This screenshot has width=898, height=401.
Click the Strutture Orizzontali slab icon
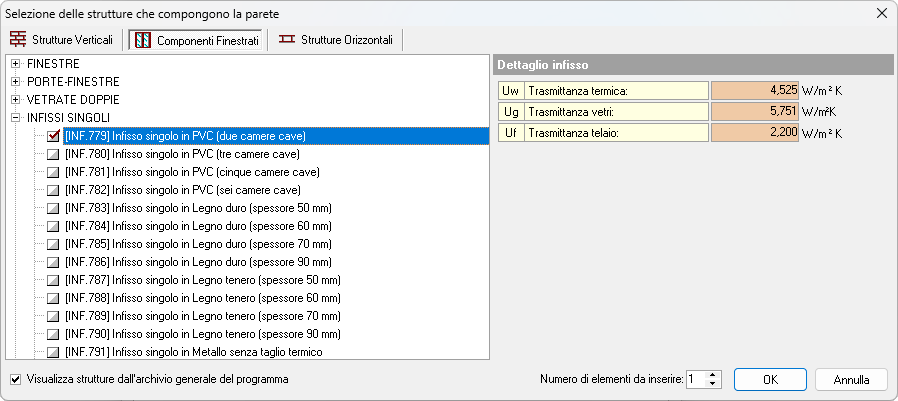(x=288, y=40)
